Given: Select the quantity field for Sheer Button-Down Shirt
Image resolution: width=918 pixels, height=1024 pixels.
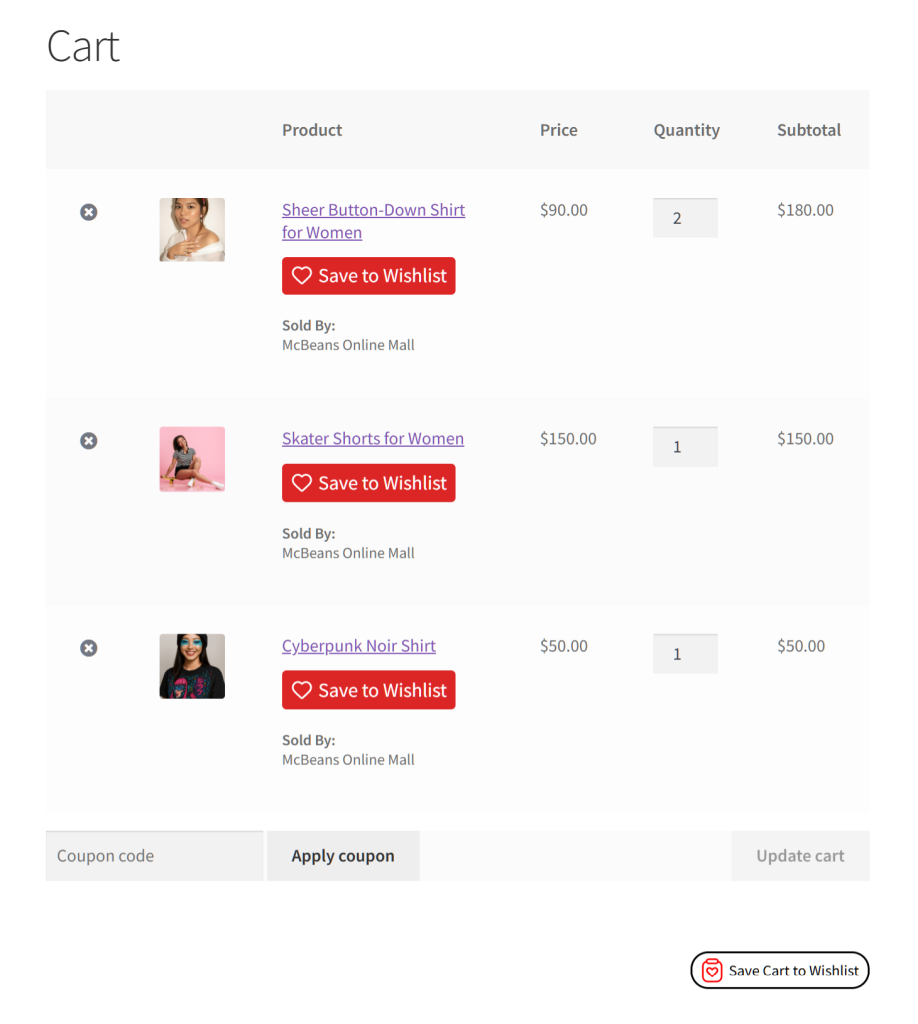Looking at the screenshot, I should [685, 217].
